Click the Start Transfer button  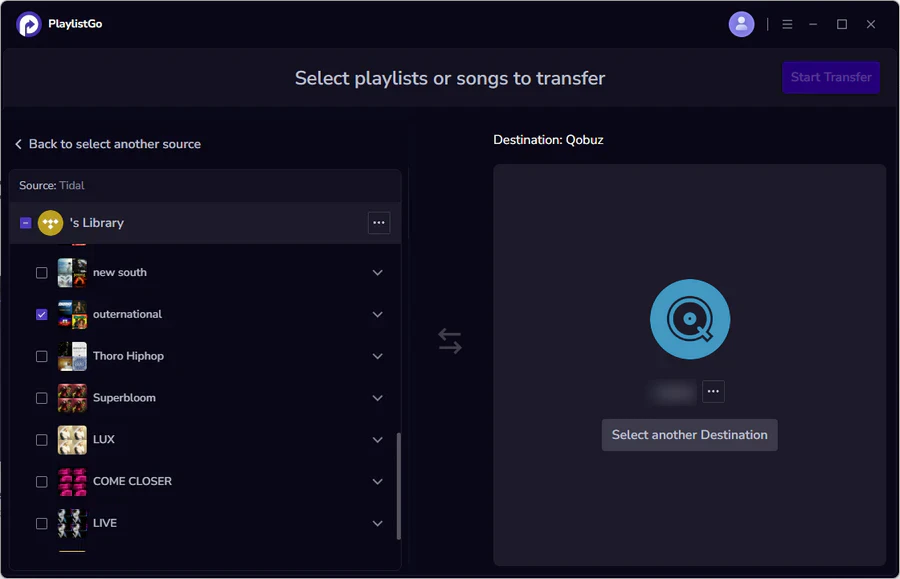(831, 77)
